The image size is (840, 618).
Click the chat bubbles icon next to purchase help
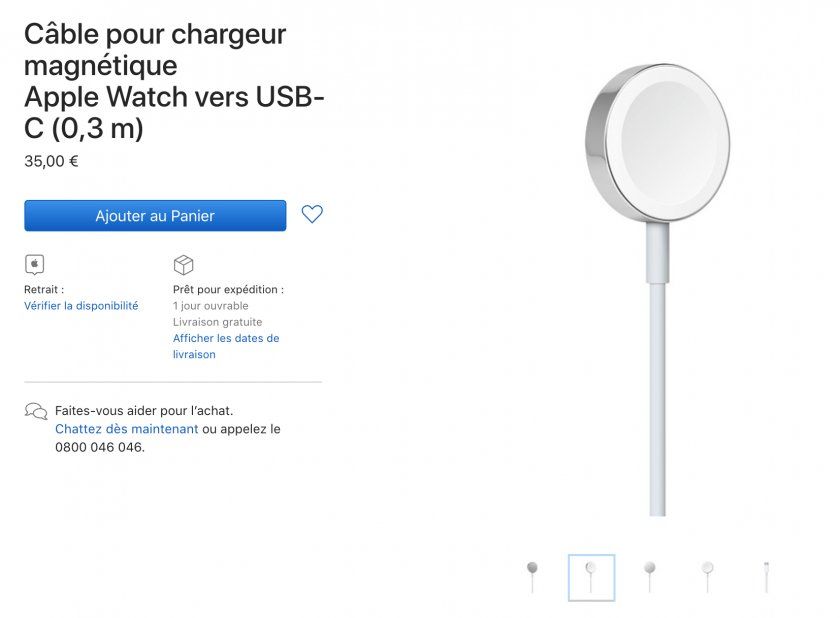click(36, 411)
